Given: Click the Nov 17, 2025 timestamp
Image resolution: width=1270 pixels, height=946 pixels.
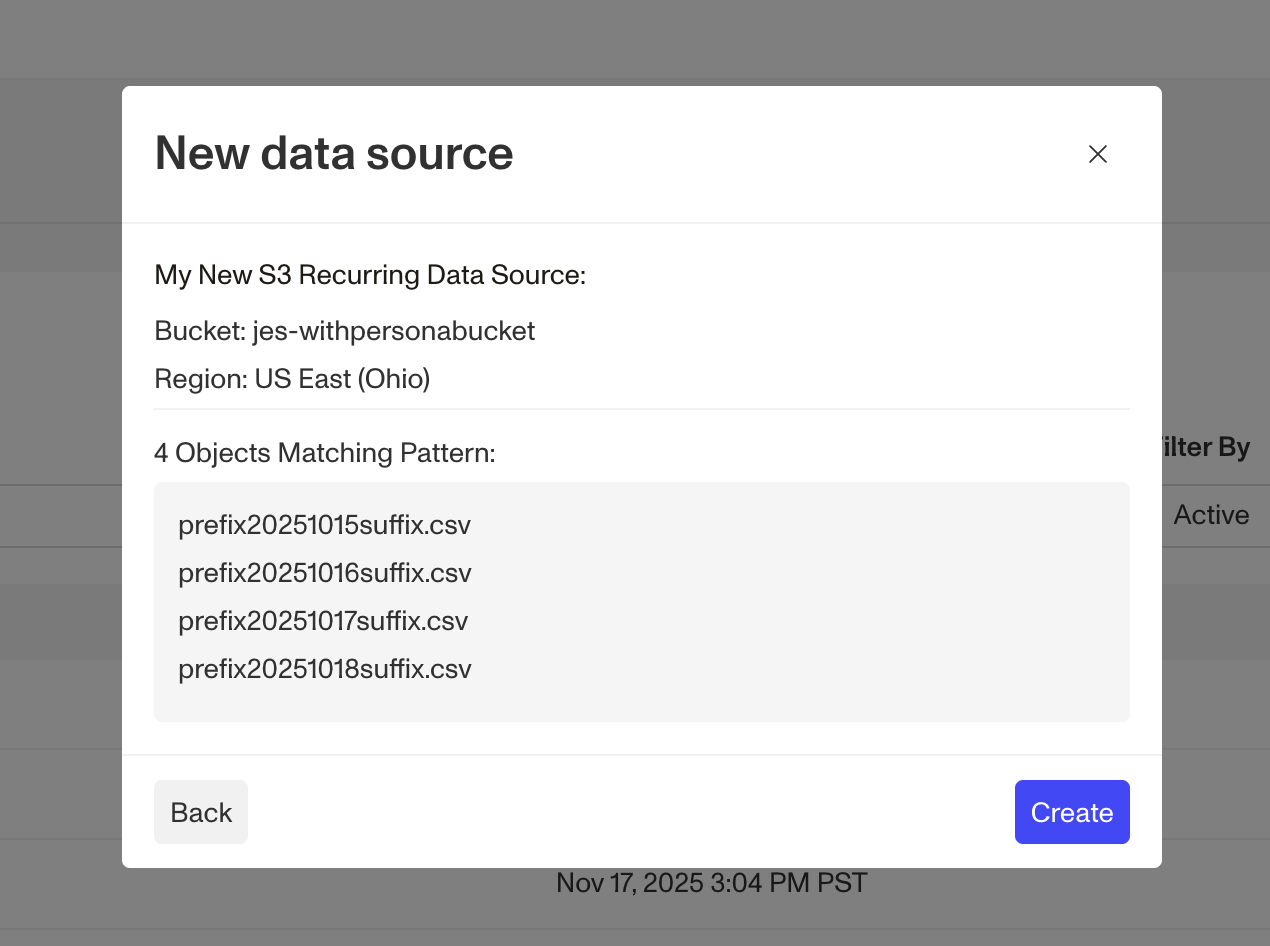Looking at the screenshot, I should (x=710, y=882).
